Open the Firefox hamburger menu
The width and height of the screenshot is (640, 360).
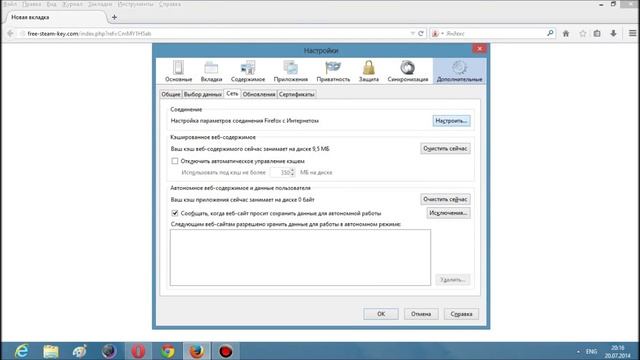click(632, 33)
